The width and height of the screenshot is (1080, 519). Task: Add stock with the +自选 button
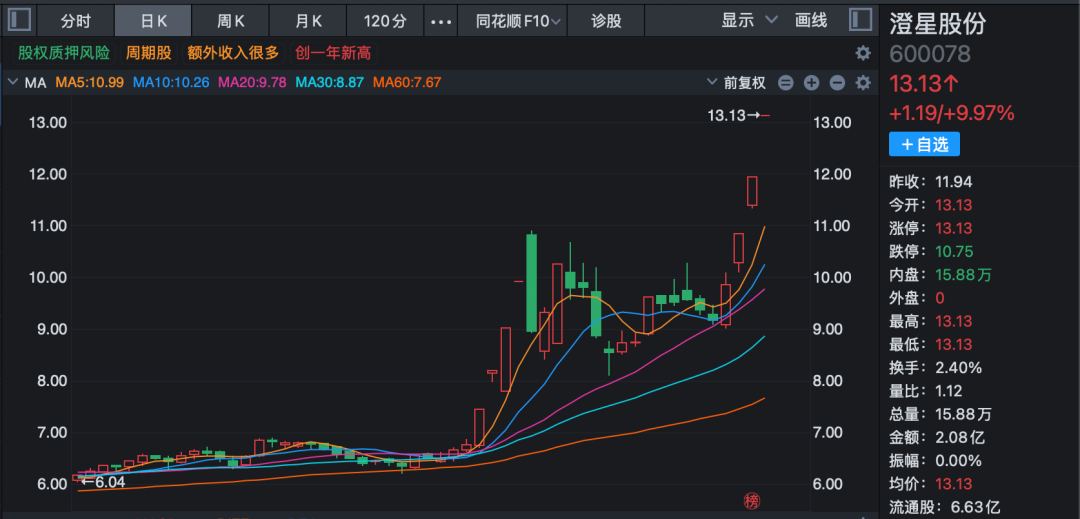coord(924,144)
